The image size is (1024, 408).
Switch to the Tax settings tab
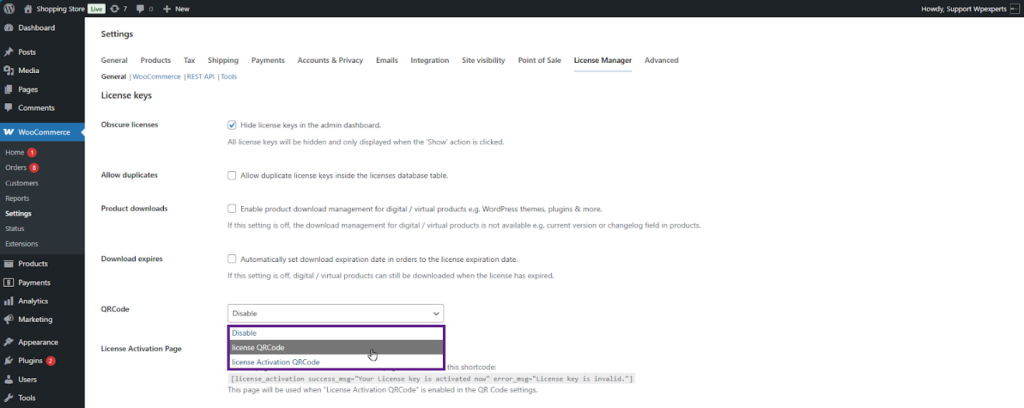click(x=189, y=60)
